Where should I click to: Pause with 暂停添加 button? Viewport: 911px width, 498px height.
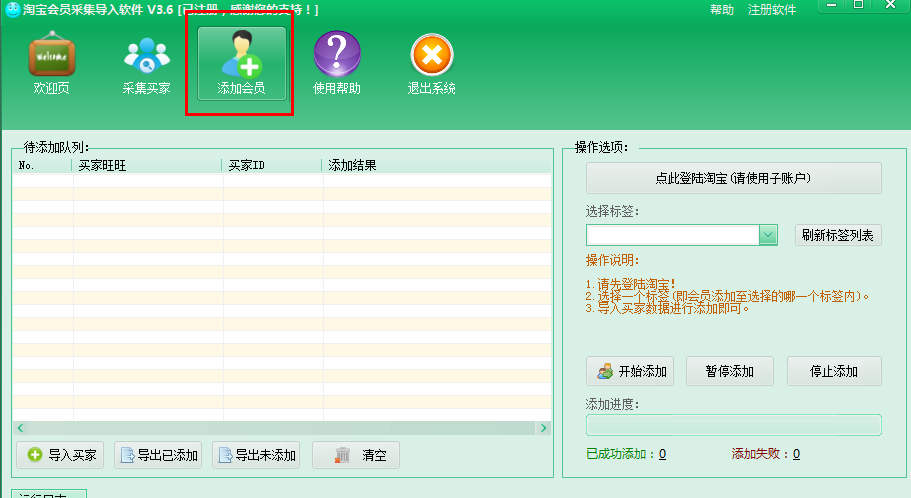click(730, 371)
